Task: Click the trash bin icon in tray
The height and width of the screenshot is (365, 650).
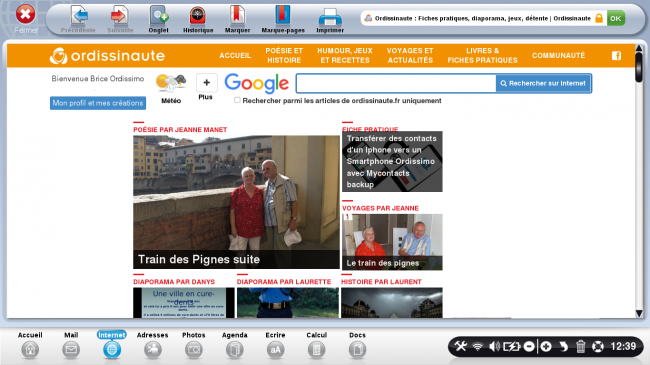Action: pyautogui.click(x=580, y=346)
